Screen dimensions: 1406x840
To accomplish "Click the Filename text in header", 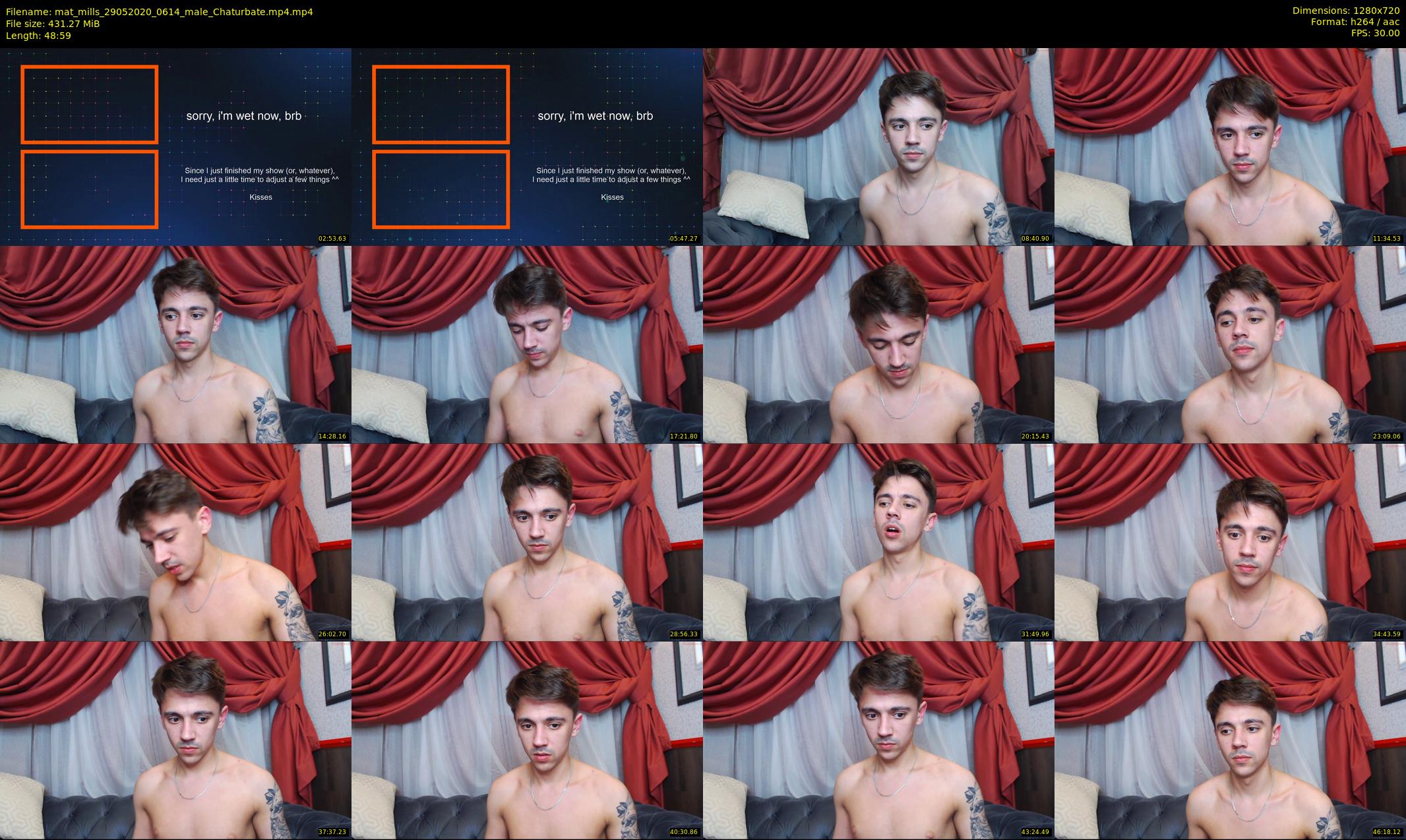I will 159,11.
